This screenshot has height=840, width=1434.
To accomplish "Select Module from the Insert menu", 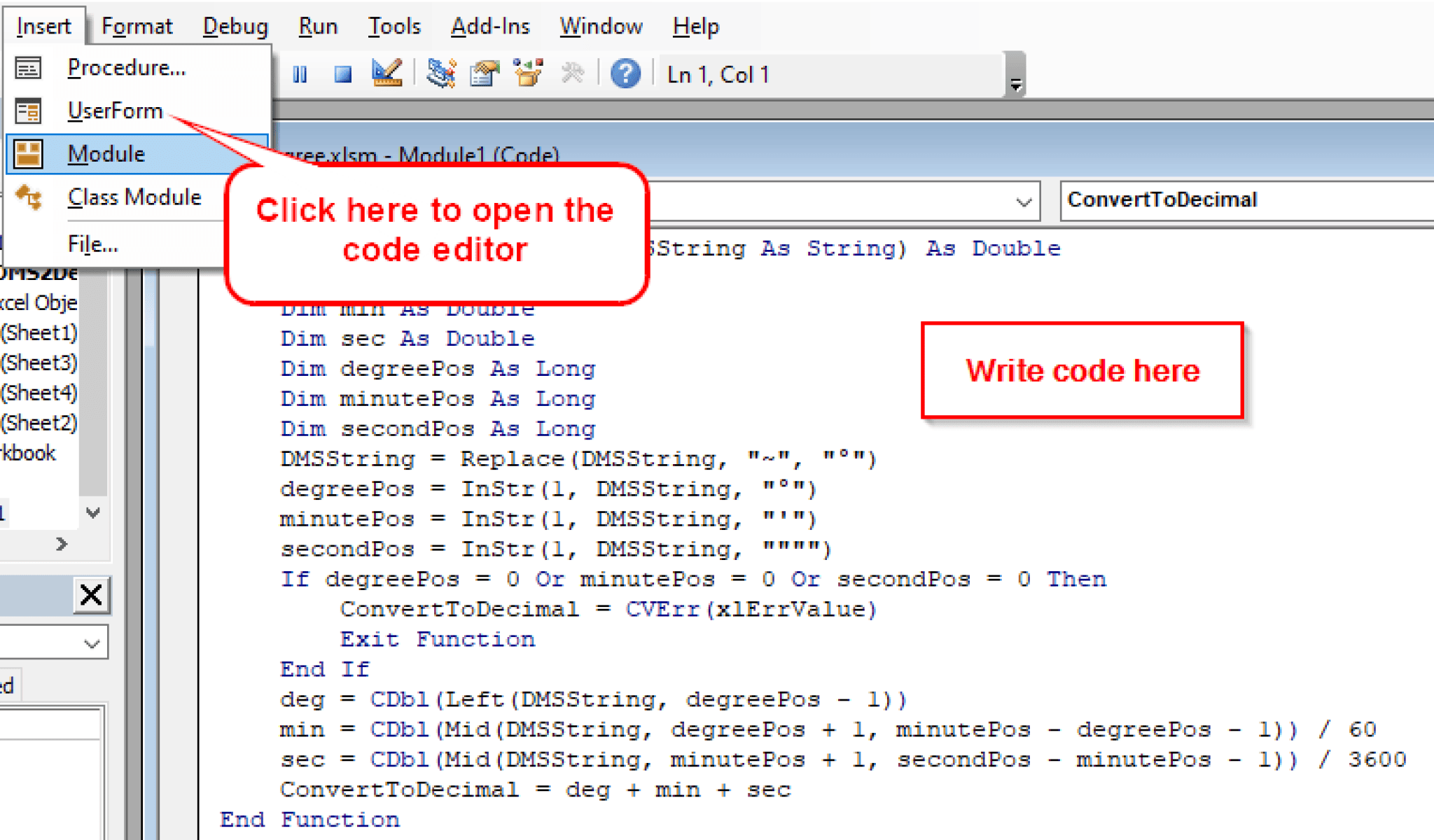I will tap(106, 154).
